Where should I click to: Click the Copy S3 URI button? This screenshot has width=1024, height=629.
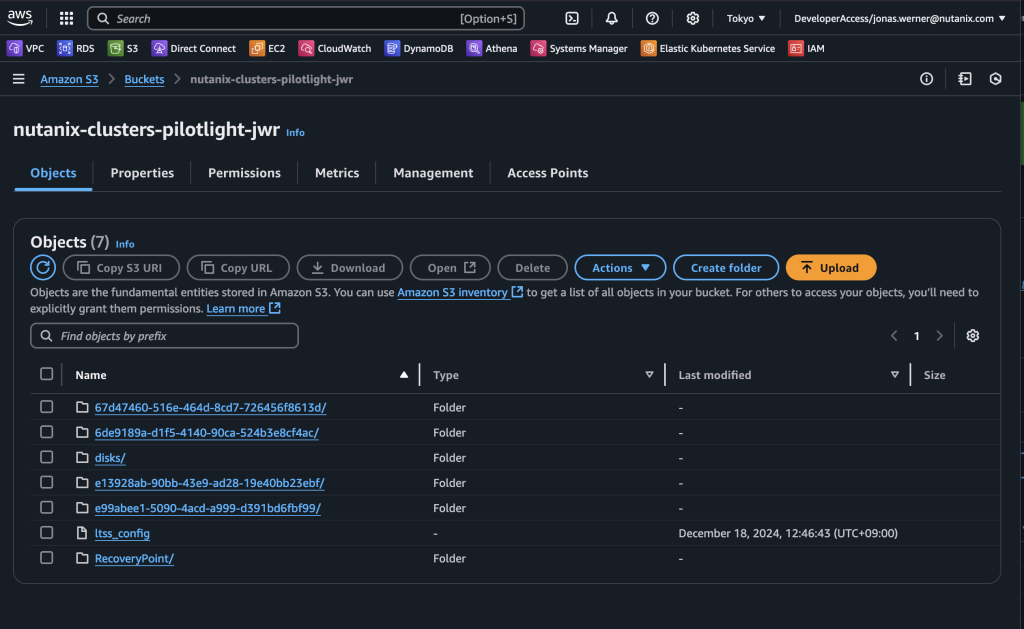pos(121,268)
